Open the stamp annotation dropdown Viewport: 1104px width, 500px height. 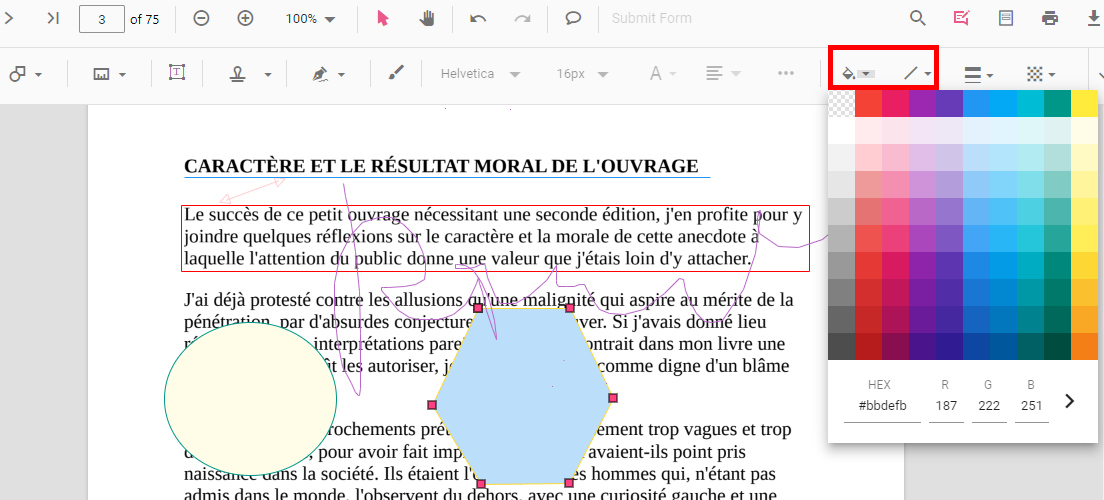251,73
